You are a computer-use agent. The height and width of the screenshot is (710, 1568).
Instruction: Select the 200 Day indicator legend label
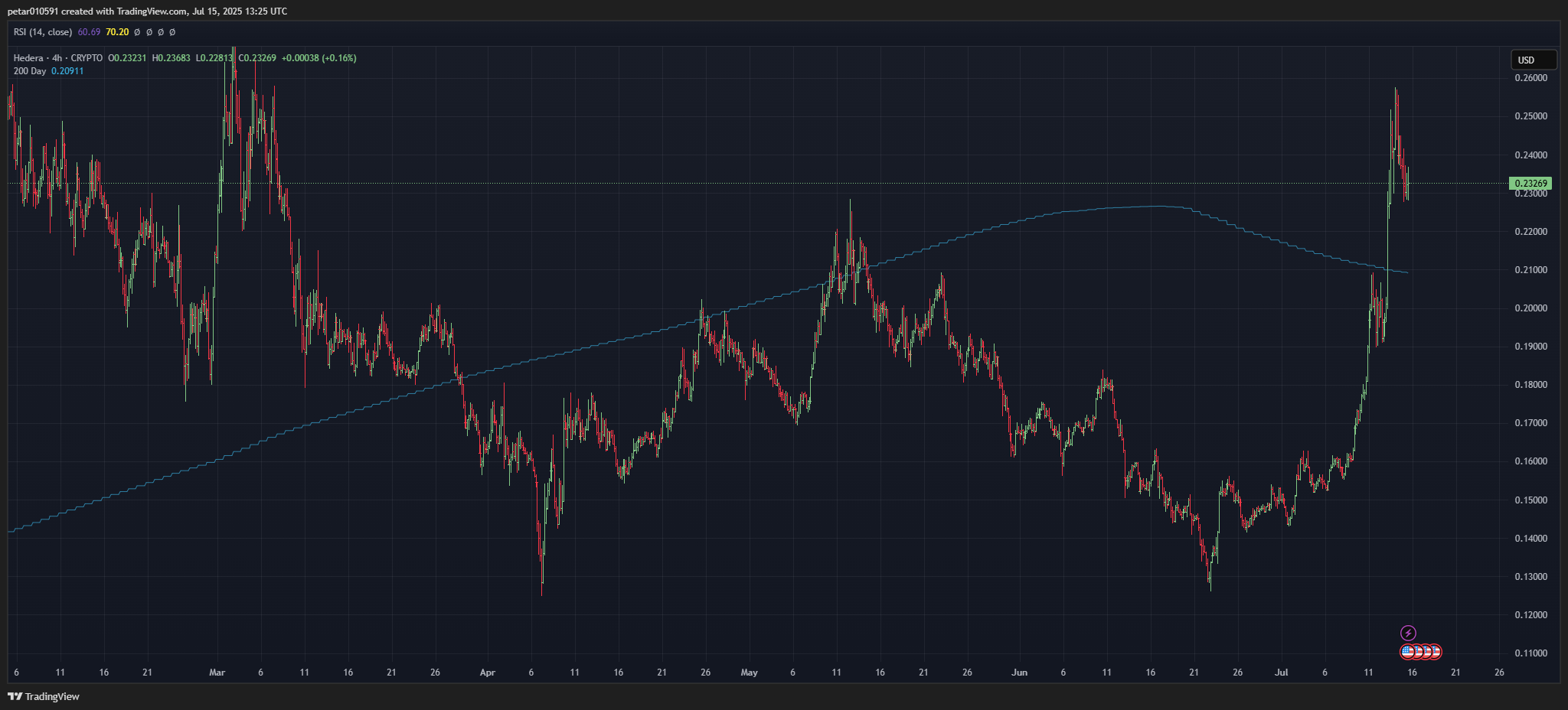click(x=30, y=71)
